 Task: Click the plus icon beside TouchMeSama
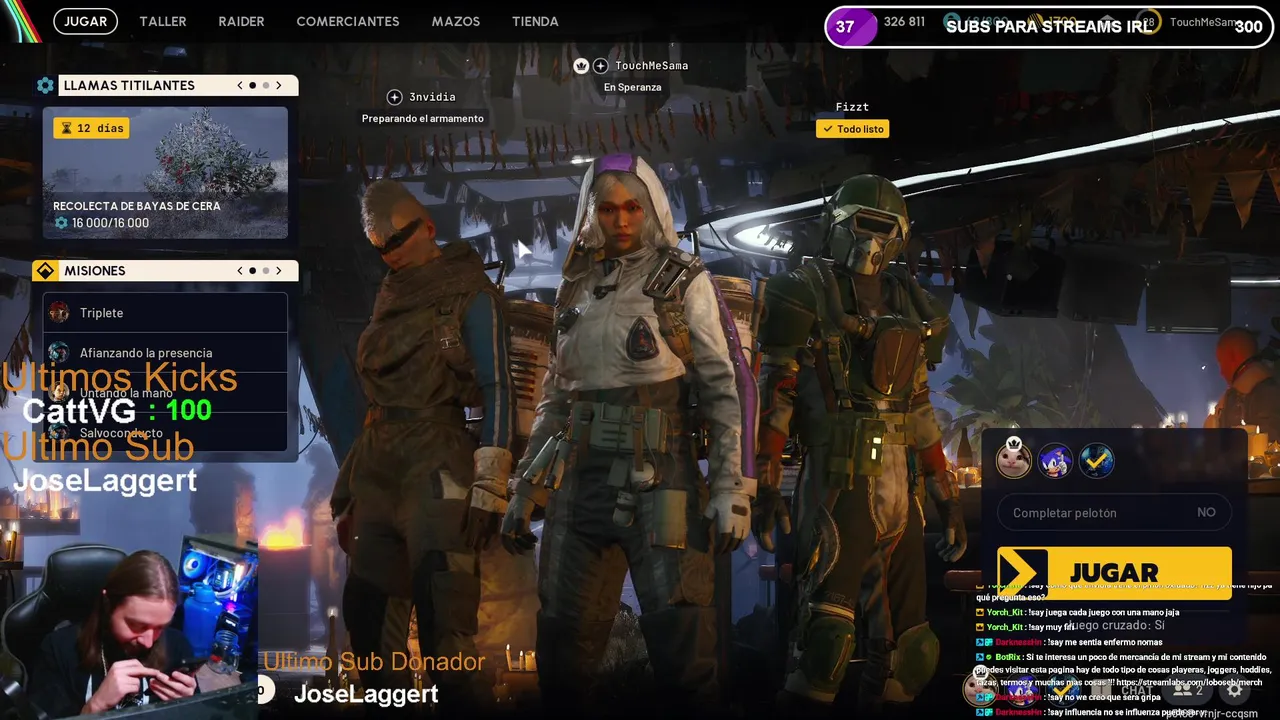(x=601, y=66)
